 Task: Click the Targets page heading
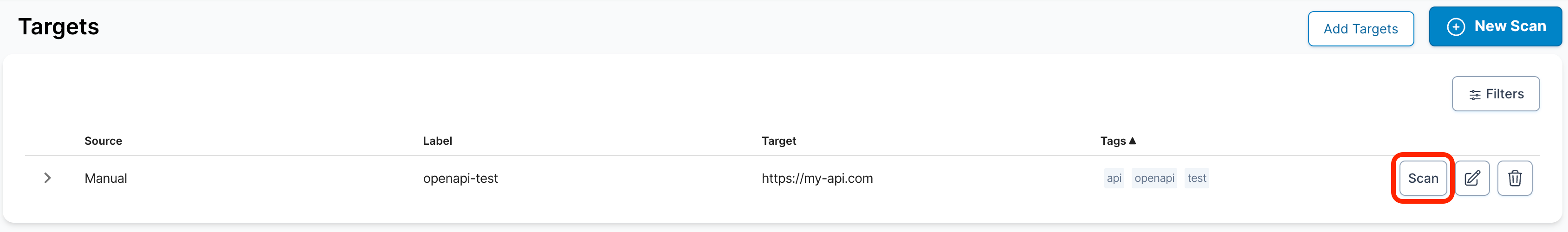58,27
